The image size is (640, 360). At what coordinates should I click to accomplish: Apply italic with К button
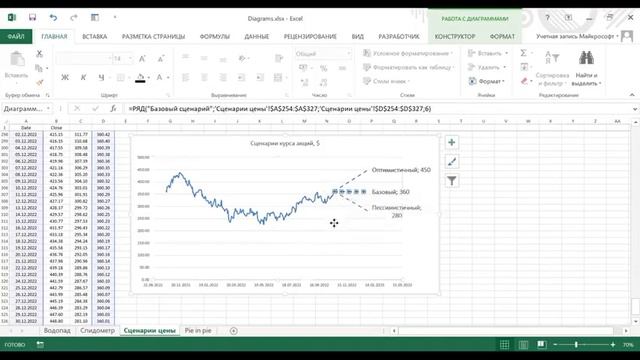[83, 77]
